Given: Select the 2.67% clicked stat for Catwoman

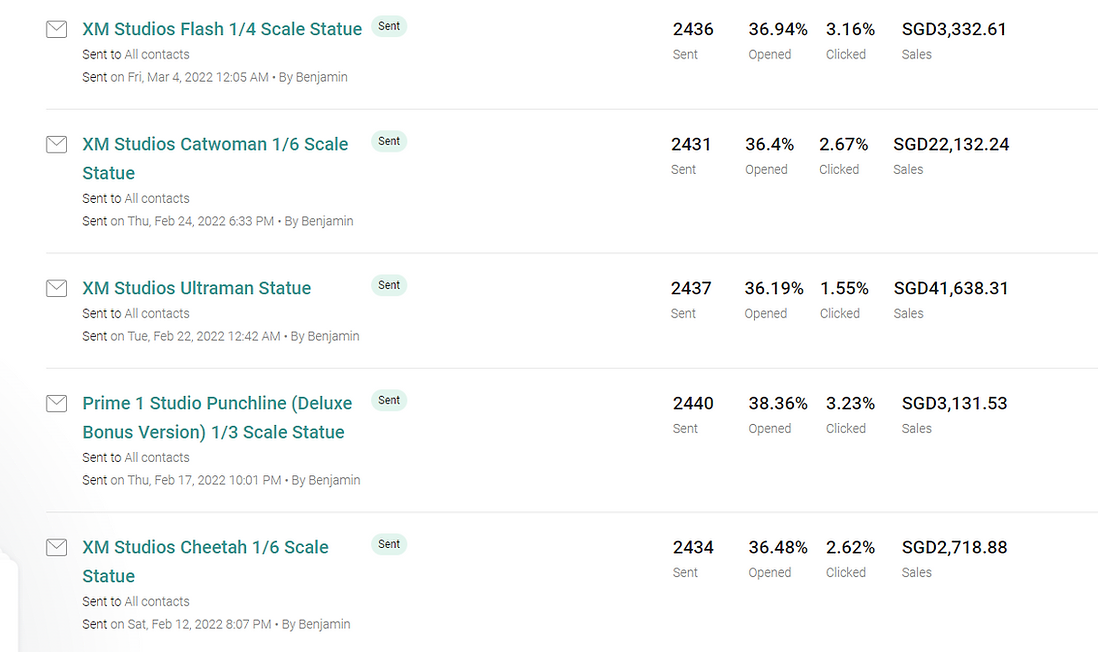Looking at the screenshot, I should [844, 144].
